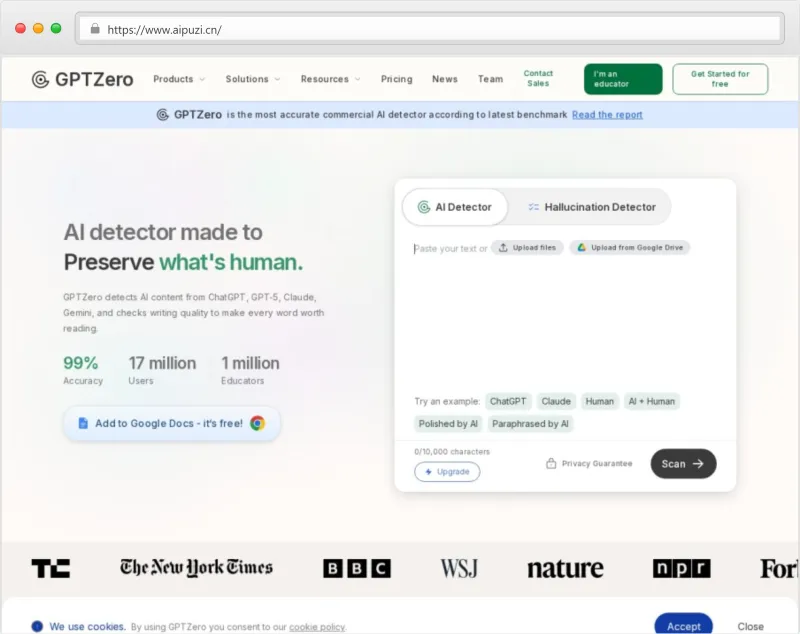Screen dimensions: 800x634
Task: Switch to the Hallucination Detector tab
Action: [x=591, y=207]
